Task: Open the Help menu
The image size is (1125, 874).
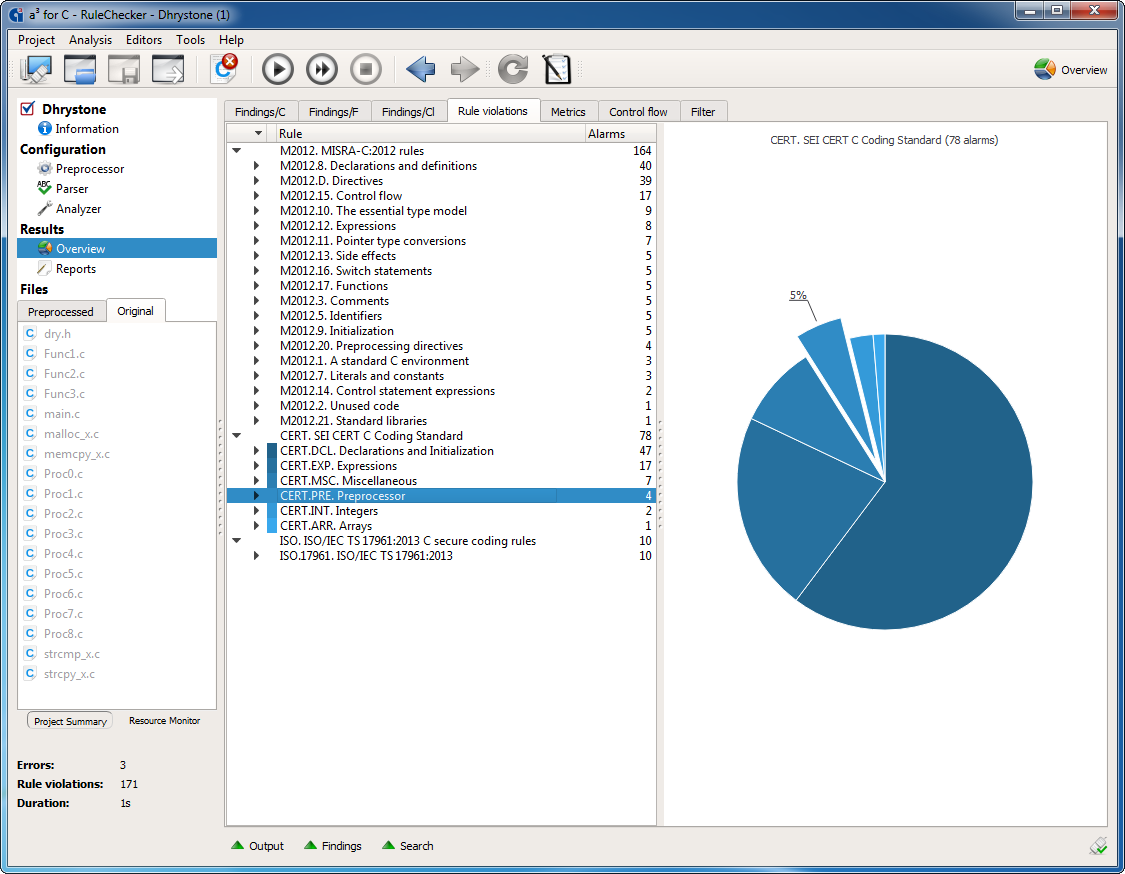Action: tap(231, 40)
